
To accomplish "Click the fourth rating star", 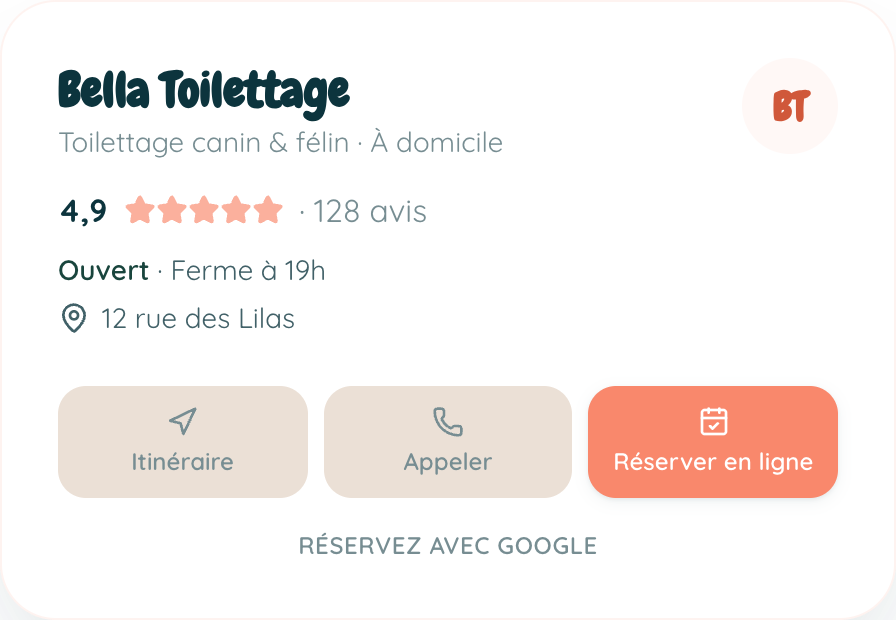I will (x=236, y=210).
